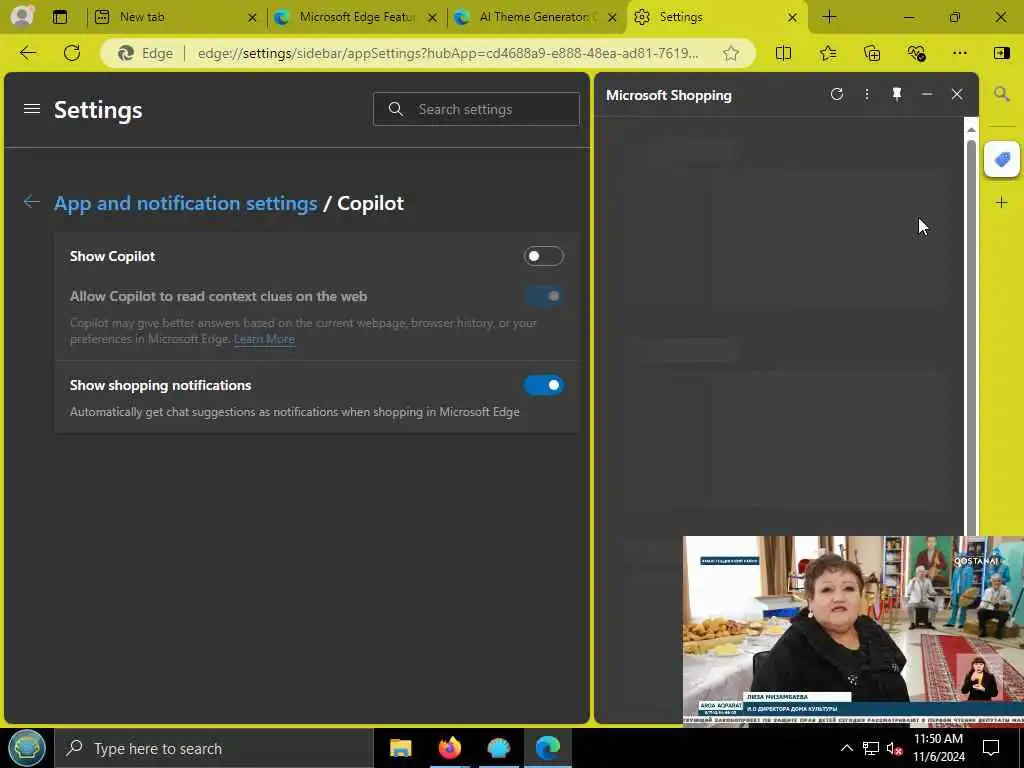Toggle Show Copilot switch
This screenshot has height=768, width=1024.
(543, 256)
